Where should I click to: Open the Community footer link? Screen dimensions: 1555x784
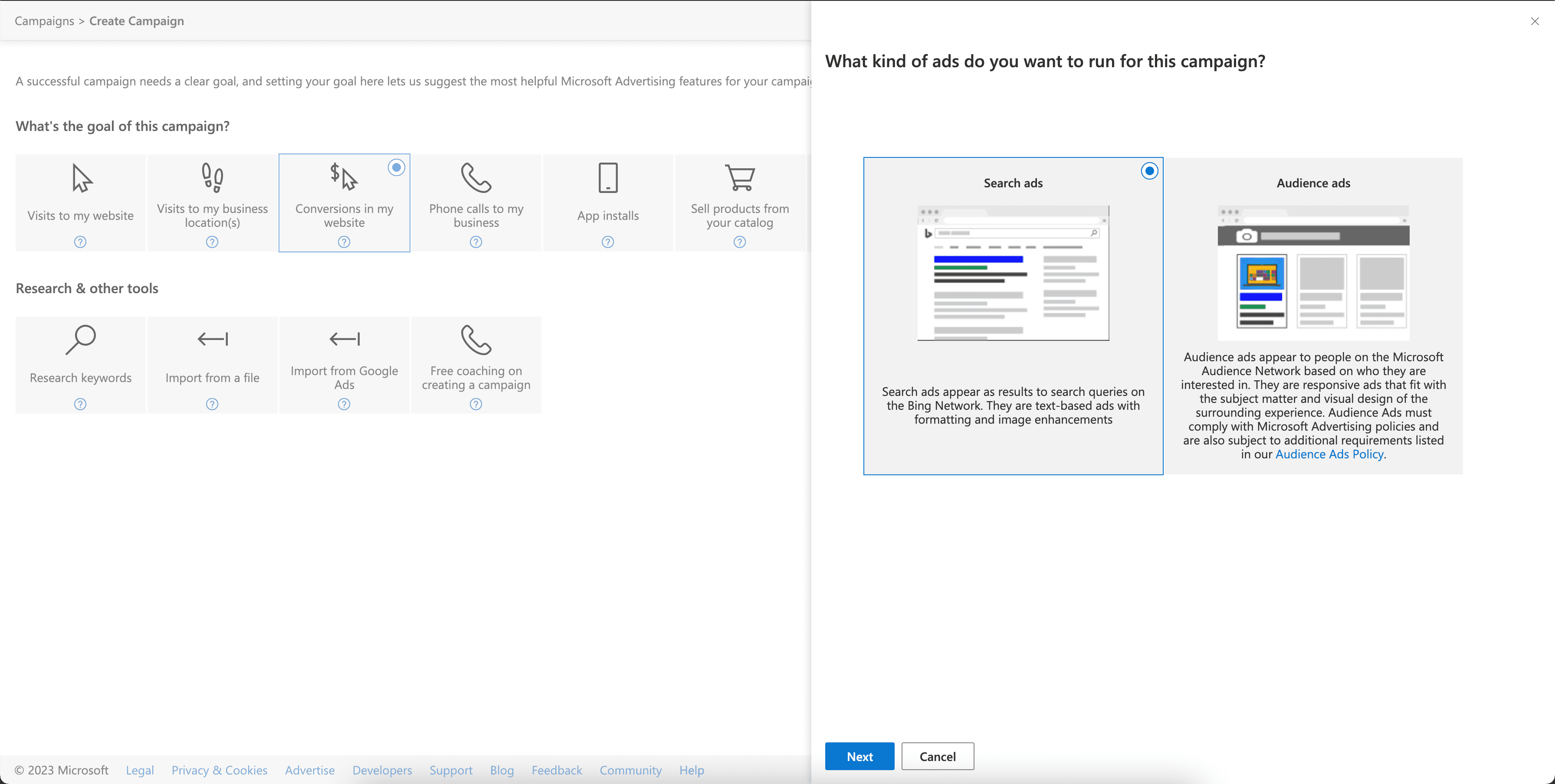[x=630, y=770]
